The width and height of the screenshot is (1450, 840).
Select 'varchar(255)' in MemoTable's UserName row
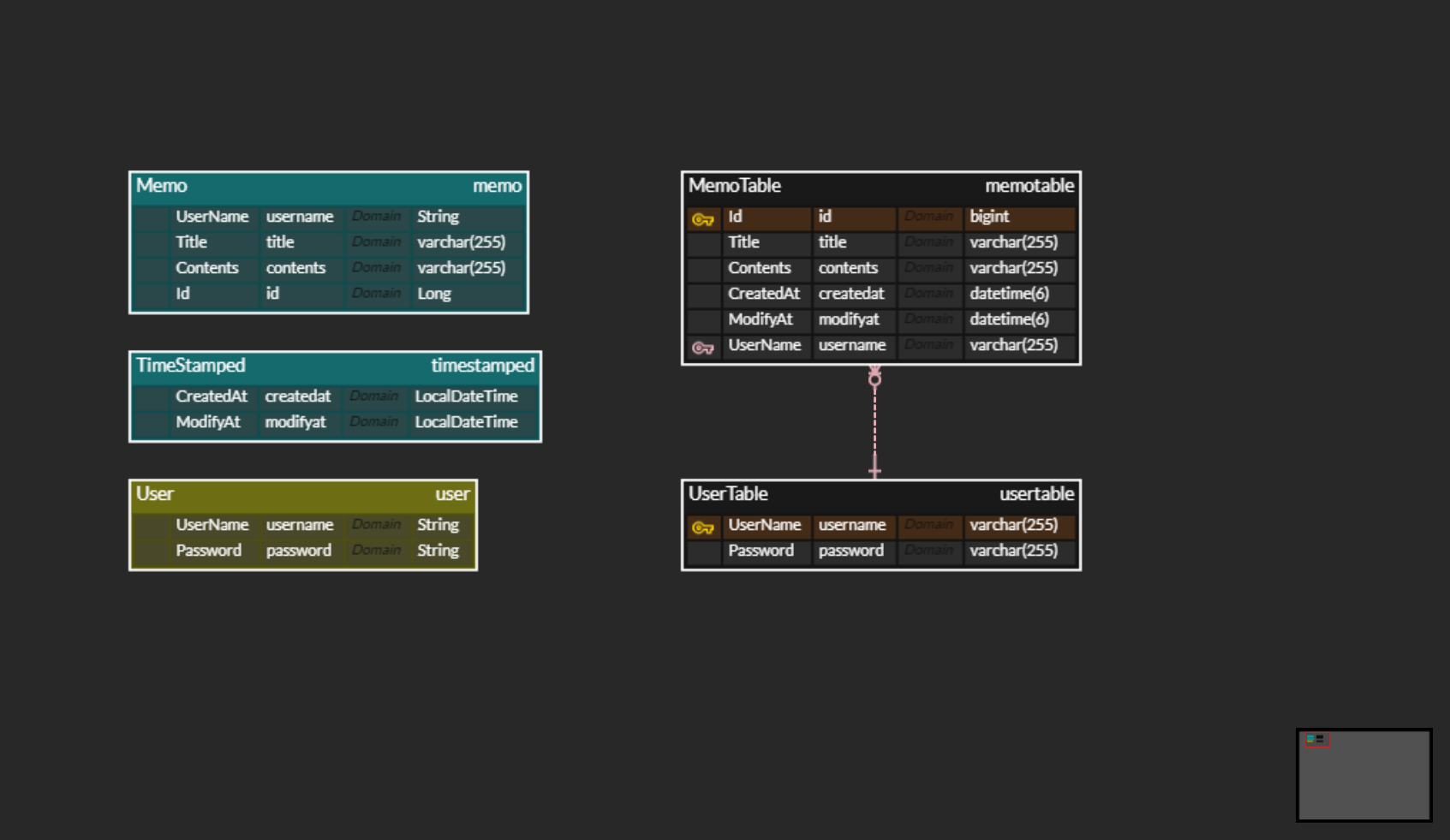[x=1013, y=345]
